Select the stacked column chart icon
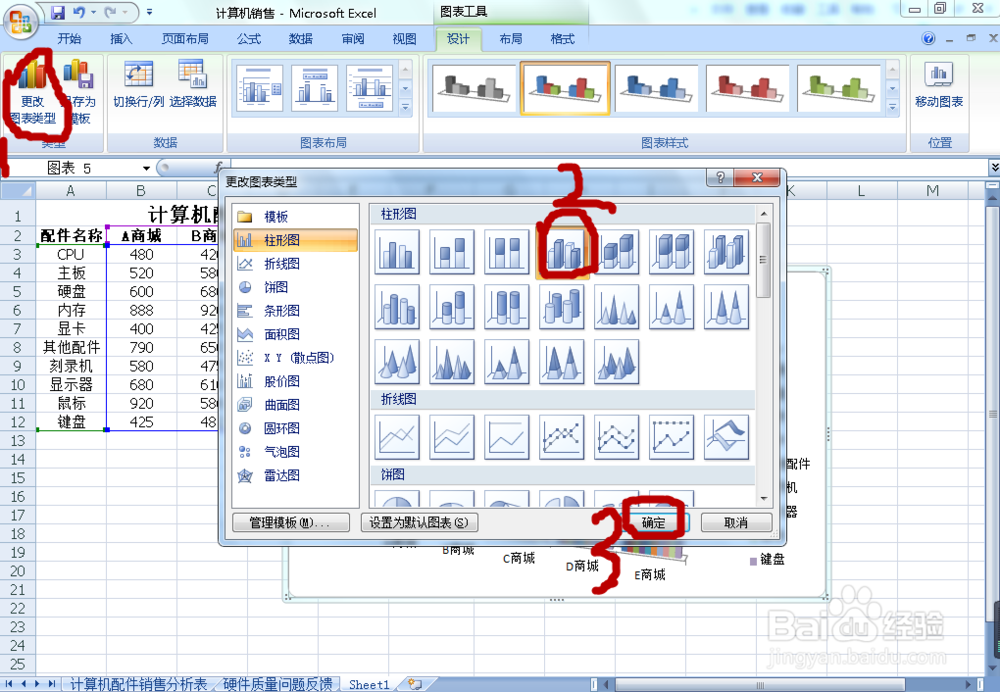Image resolution: width=1000 pixels, height=692 pixels. (452, 252)
